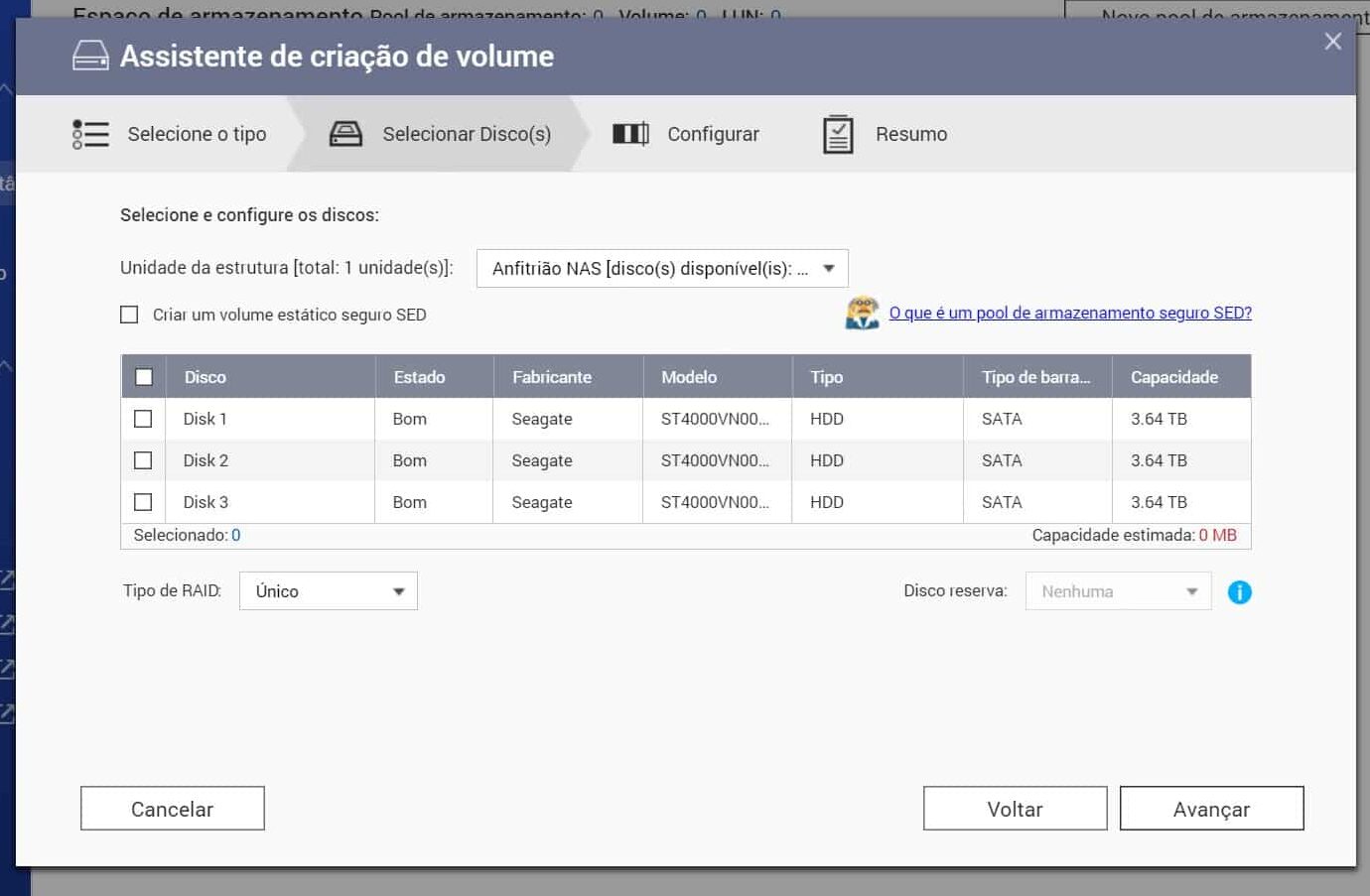Go to the Selecione o tipo step

(197, 134)
